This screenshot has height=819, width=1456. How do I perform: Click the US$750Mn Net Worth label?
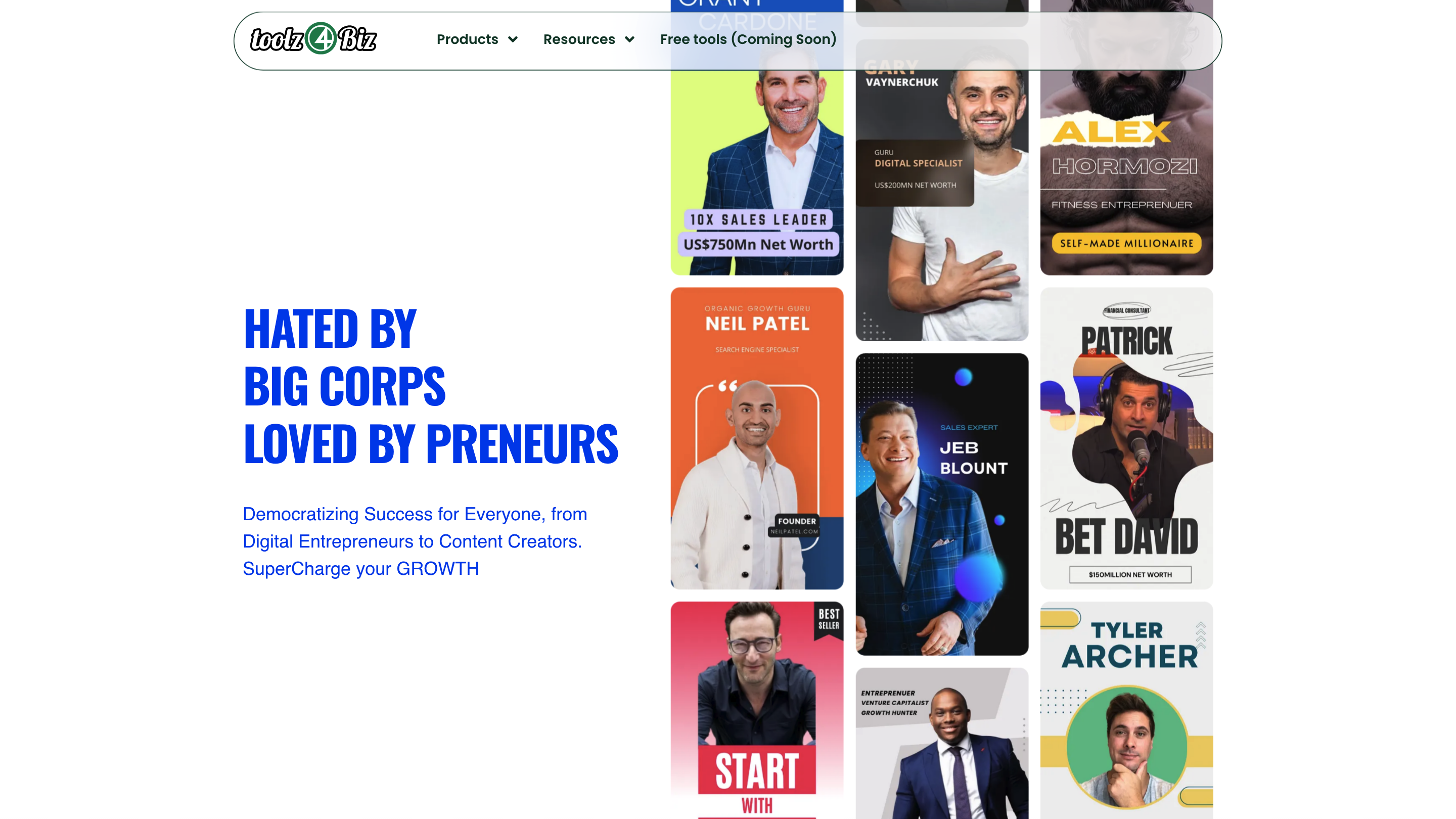(x=758, y=244)
